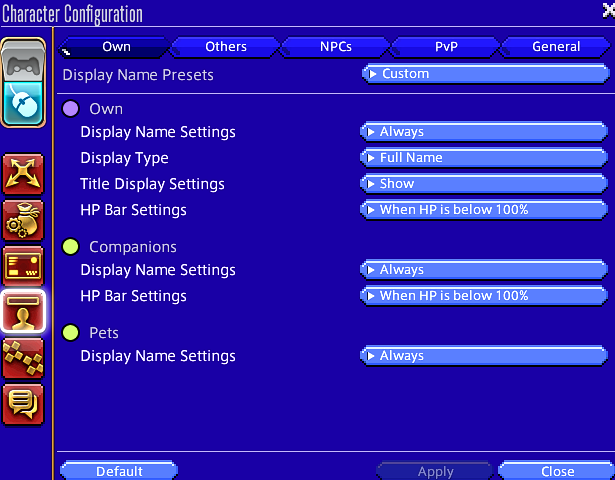The image size is (615, 480).
Task: Click the Apply button
Action: 435,471
